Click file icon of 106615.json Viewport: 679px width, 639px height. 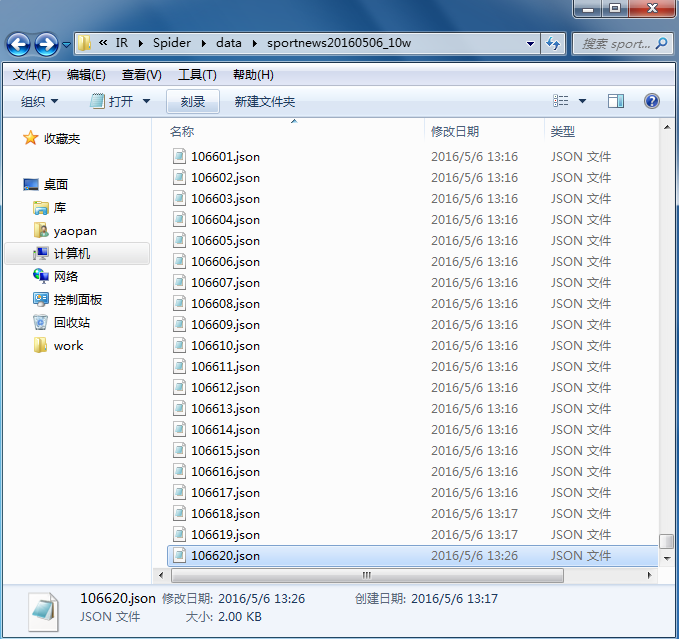(179, 450)
